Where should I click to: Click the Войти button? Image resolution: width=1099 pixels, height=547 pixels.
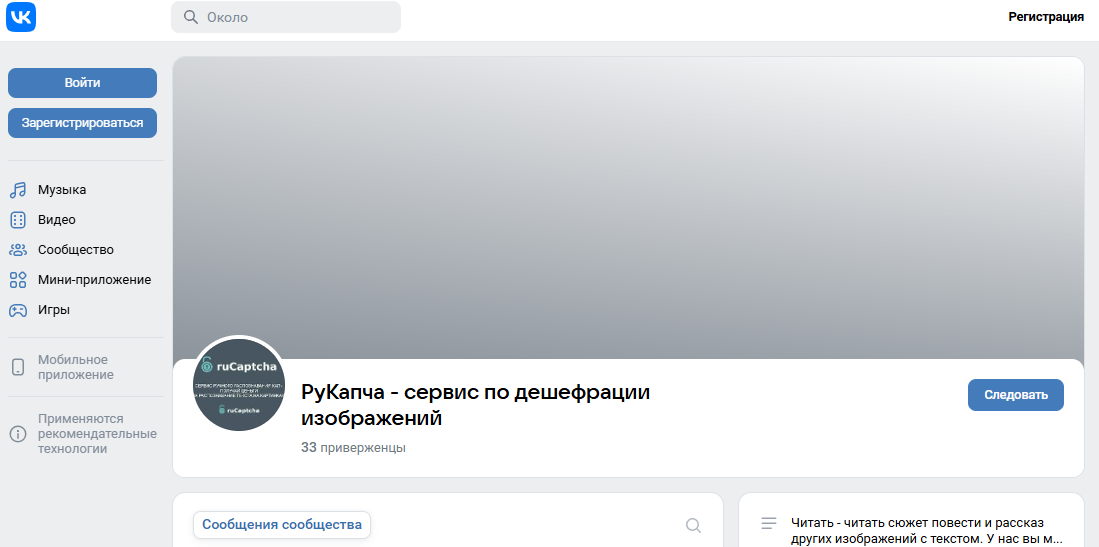click(x=83, y=83)
